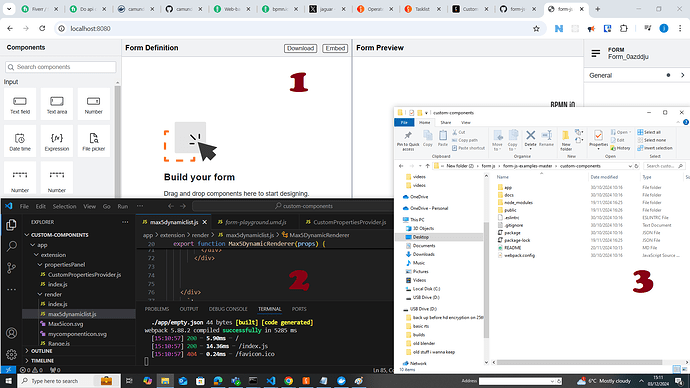Open Share tab in File Explorer ribbon
The height and width of the screenshot is (388, 690).
446,123
